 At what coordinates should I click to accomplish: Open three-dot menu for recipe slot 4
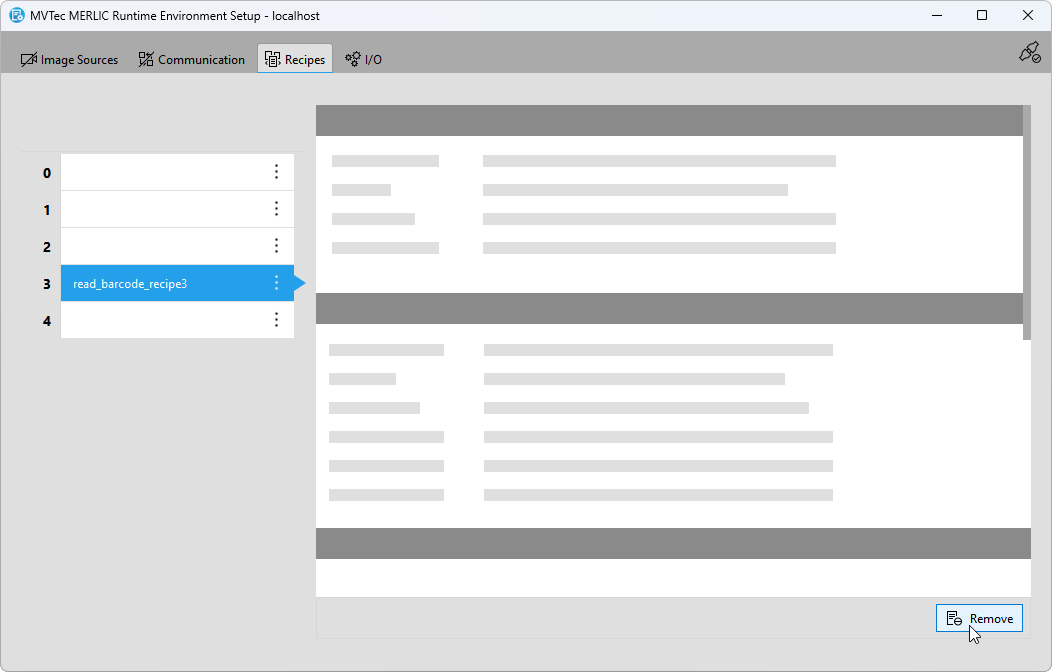(277, 320)
